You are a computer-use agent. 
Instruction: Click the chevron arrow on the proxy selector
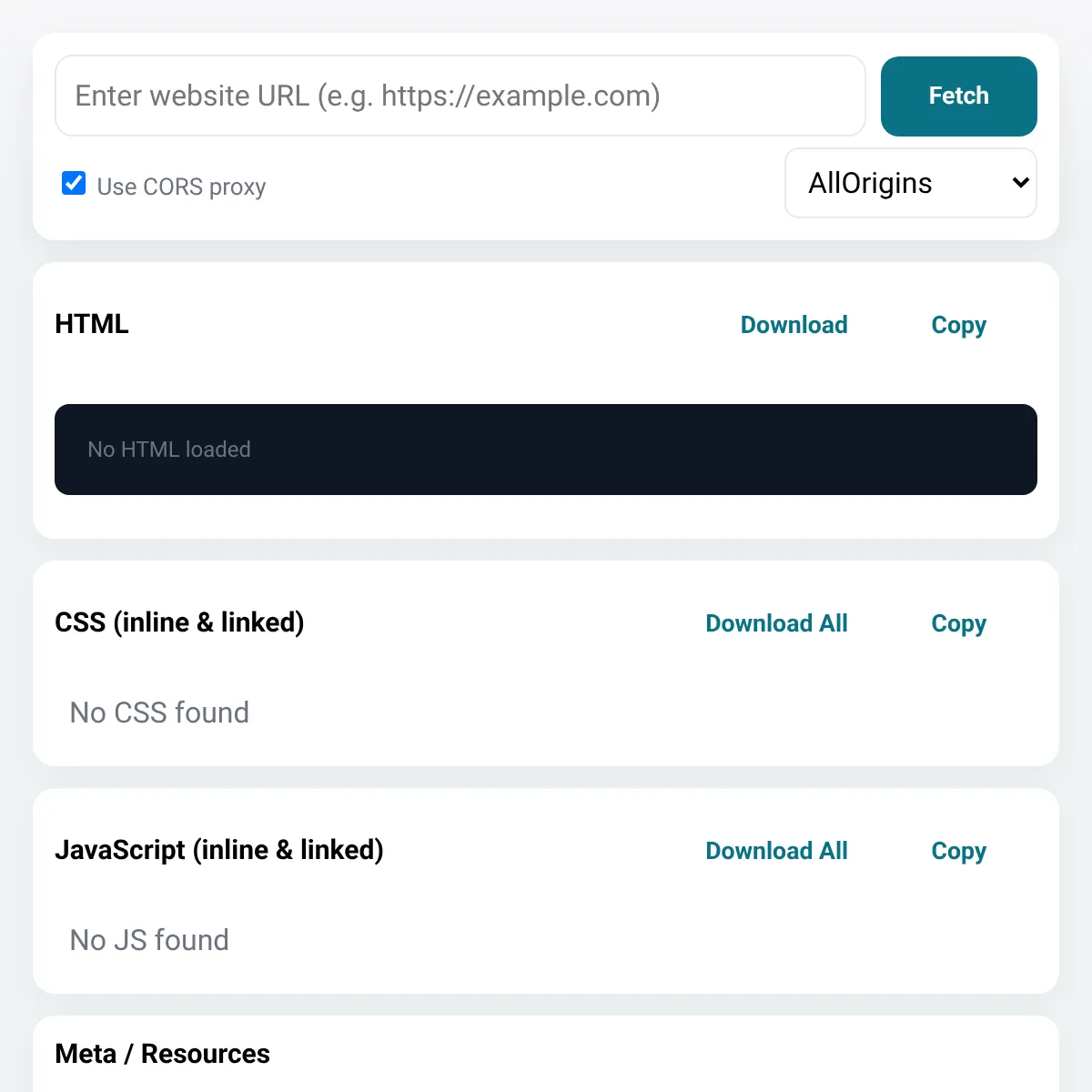pos(1020,183)
